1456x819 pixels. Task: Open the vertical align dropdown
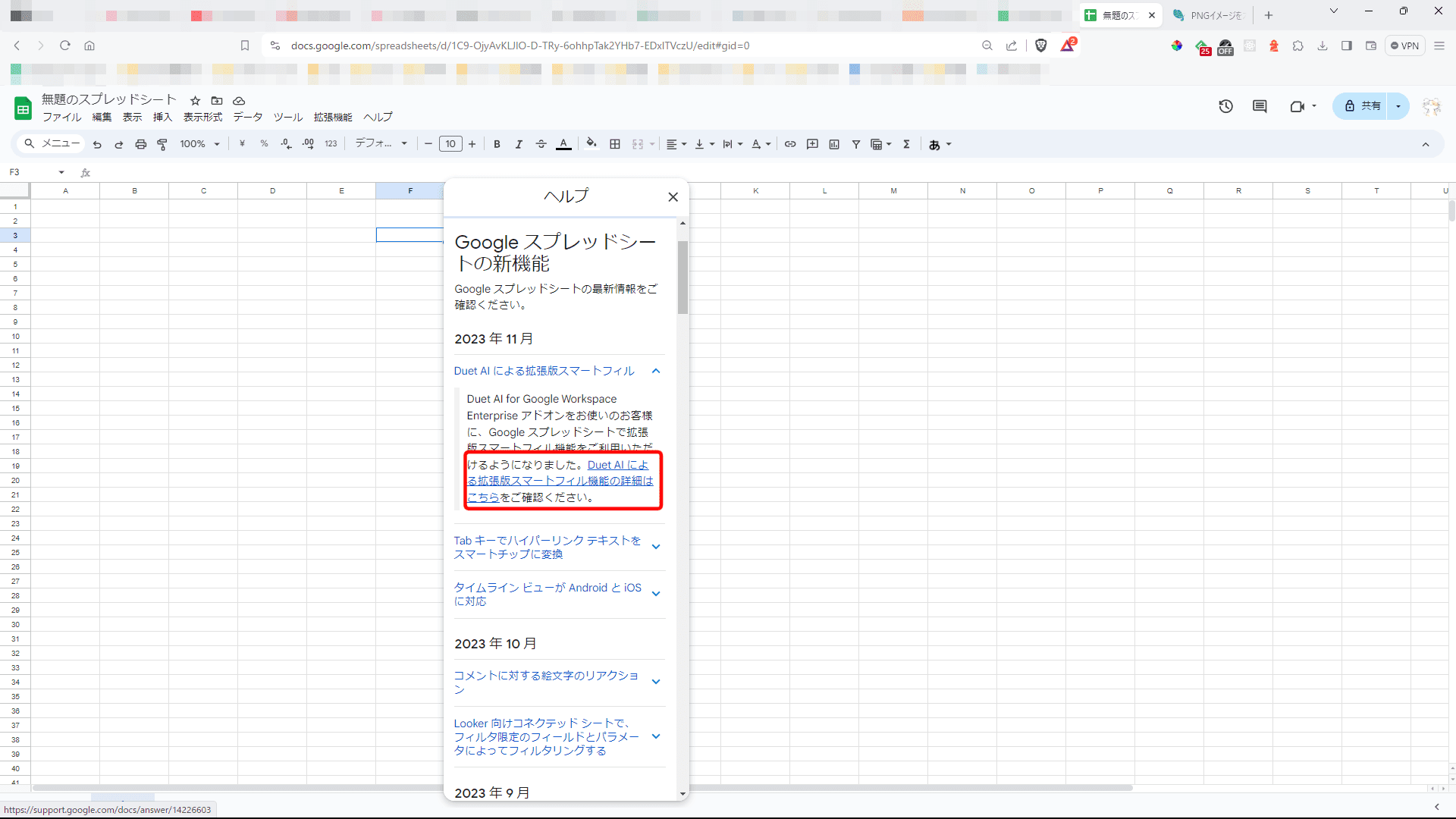704,144
